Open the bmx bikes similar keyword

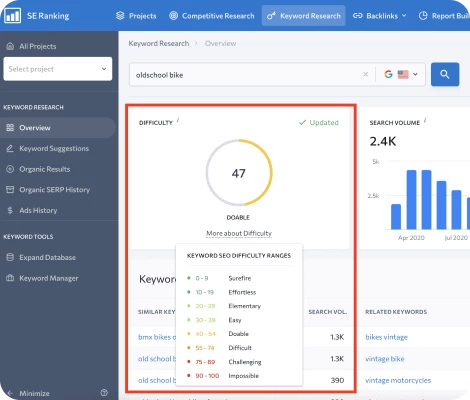tap(157, 337)
